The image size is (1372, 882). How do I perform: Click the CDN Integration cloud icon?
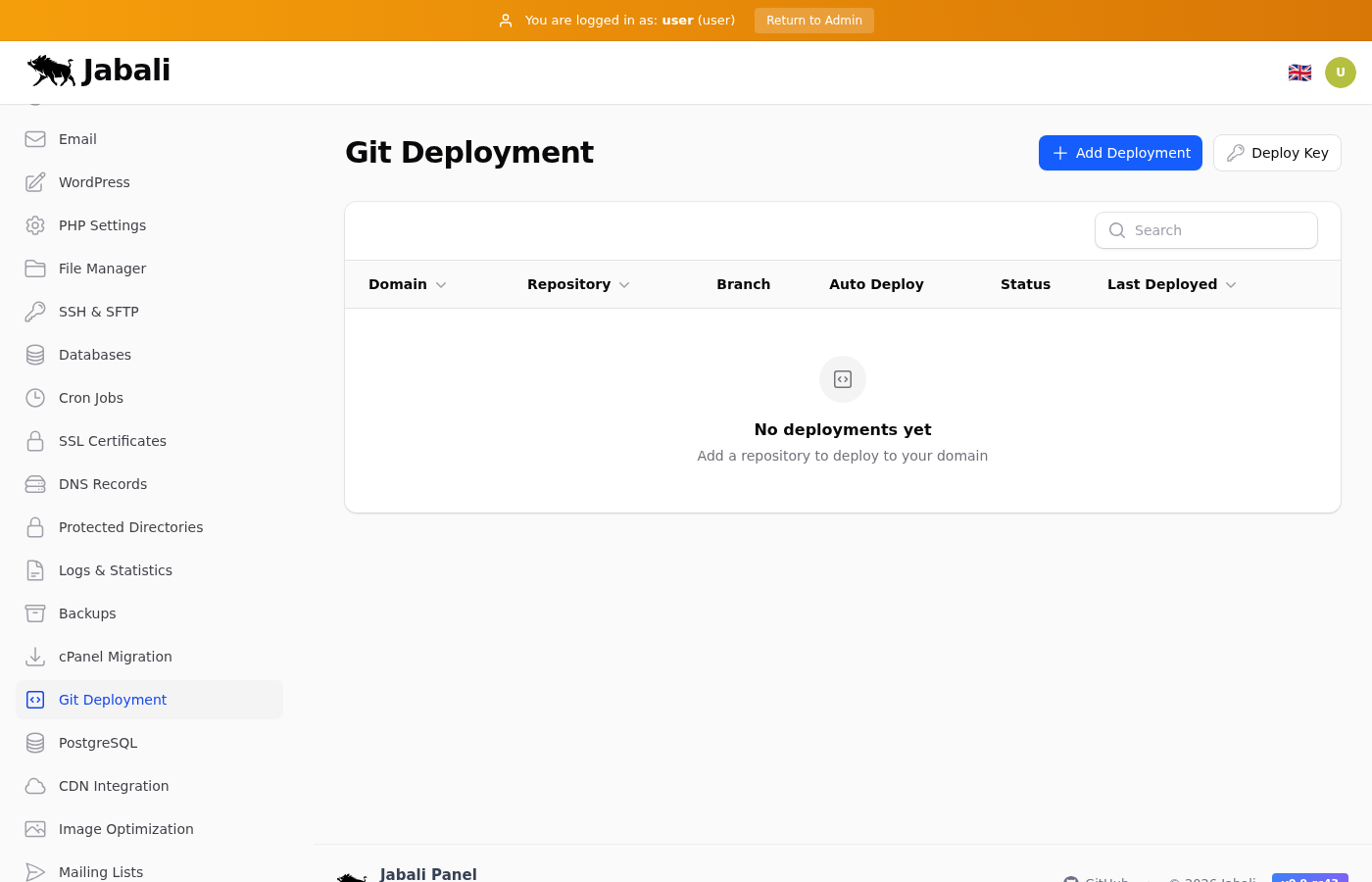tap(35, 786)
